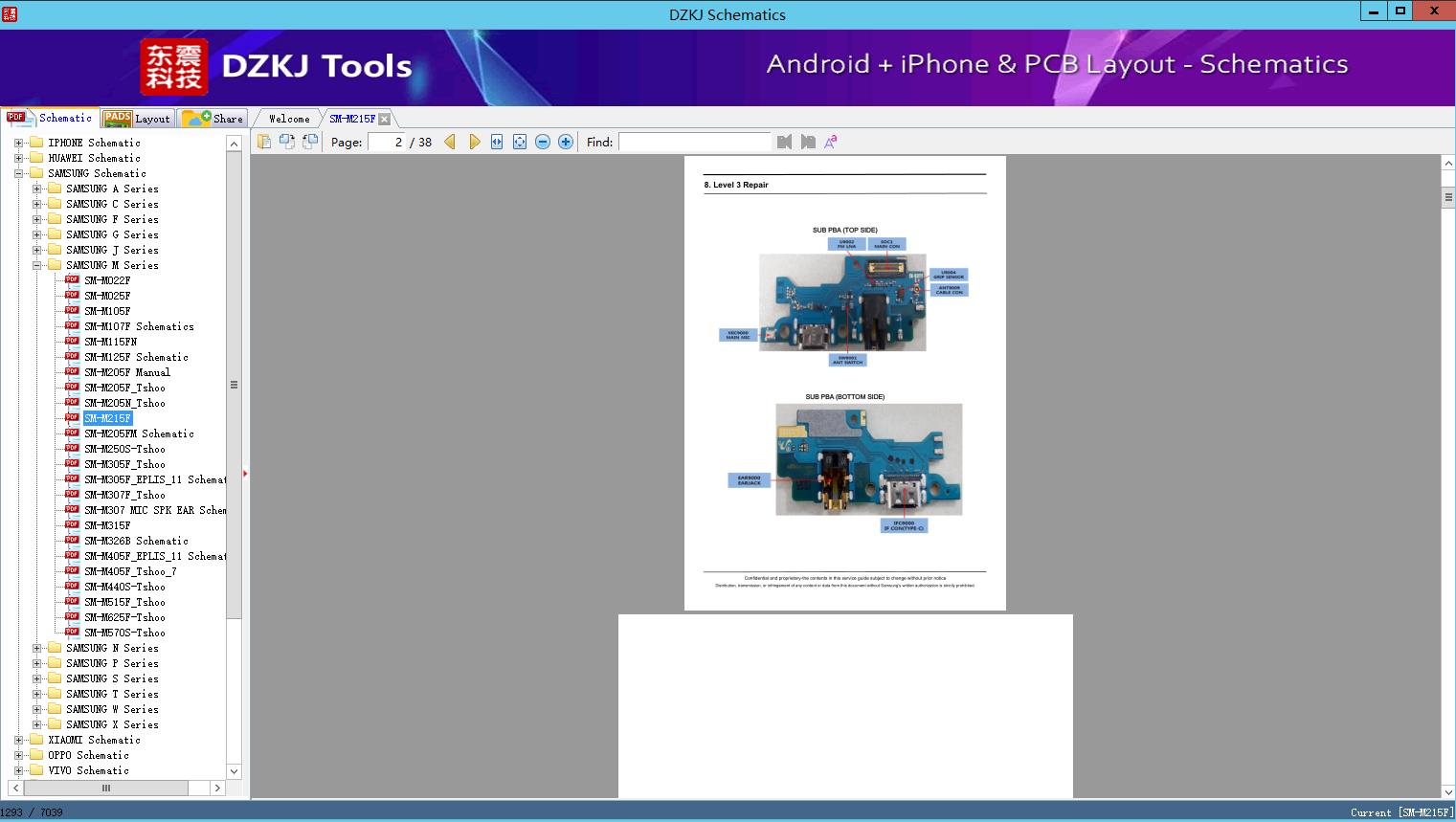This screenshot has width=1456, height=822.
Task: Open SM-M125F Schematic in the tree
Action: pyautogui.click(x=136, y=357)
